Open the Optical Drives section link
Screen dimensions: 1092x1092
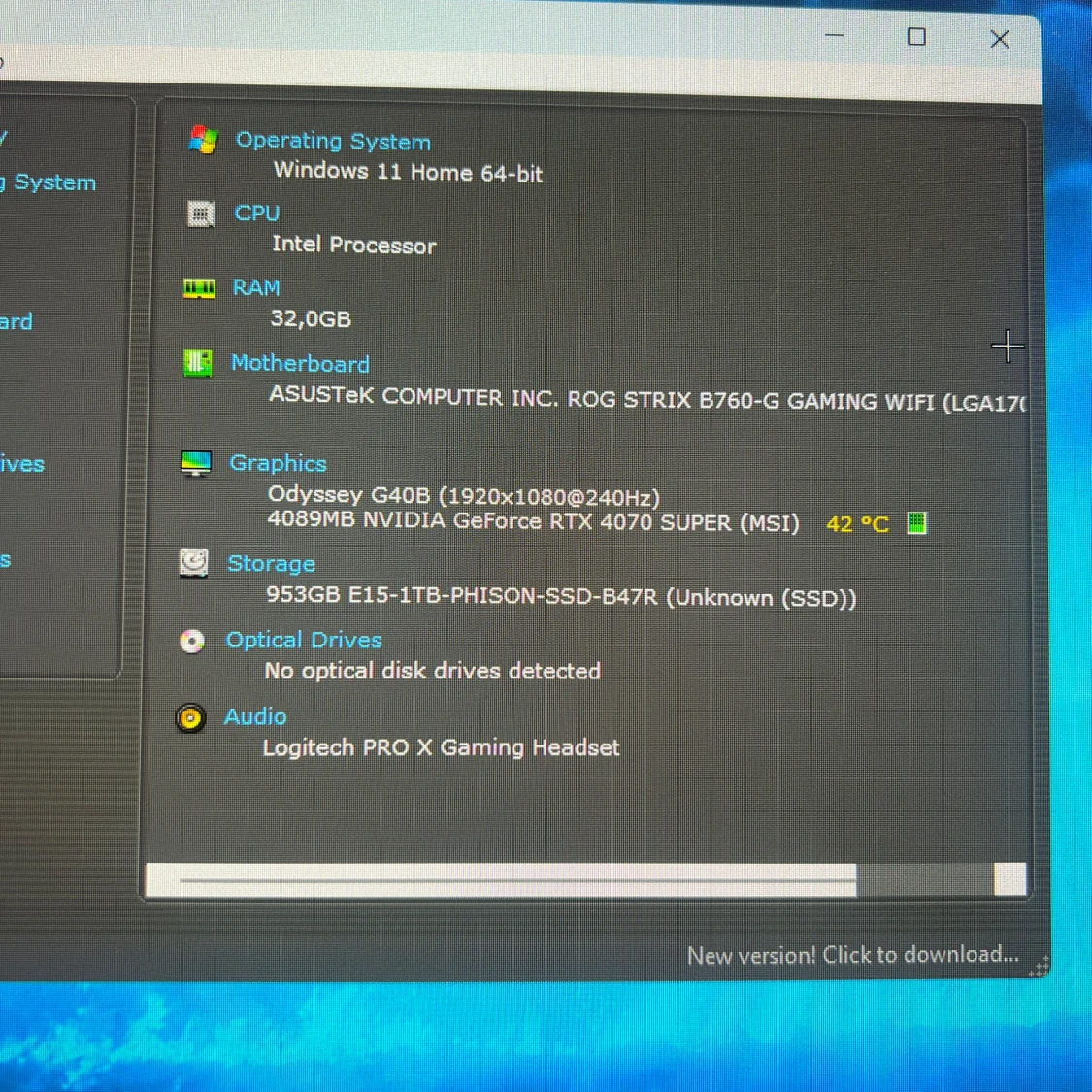point(304,640)
